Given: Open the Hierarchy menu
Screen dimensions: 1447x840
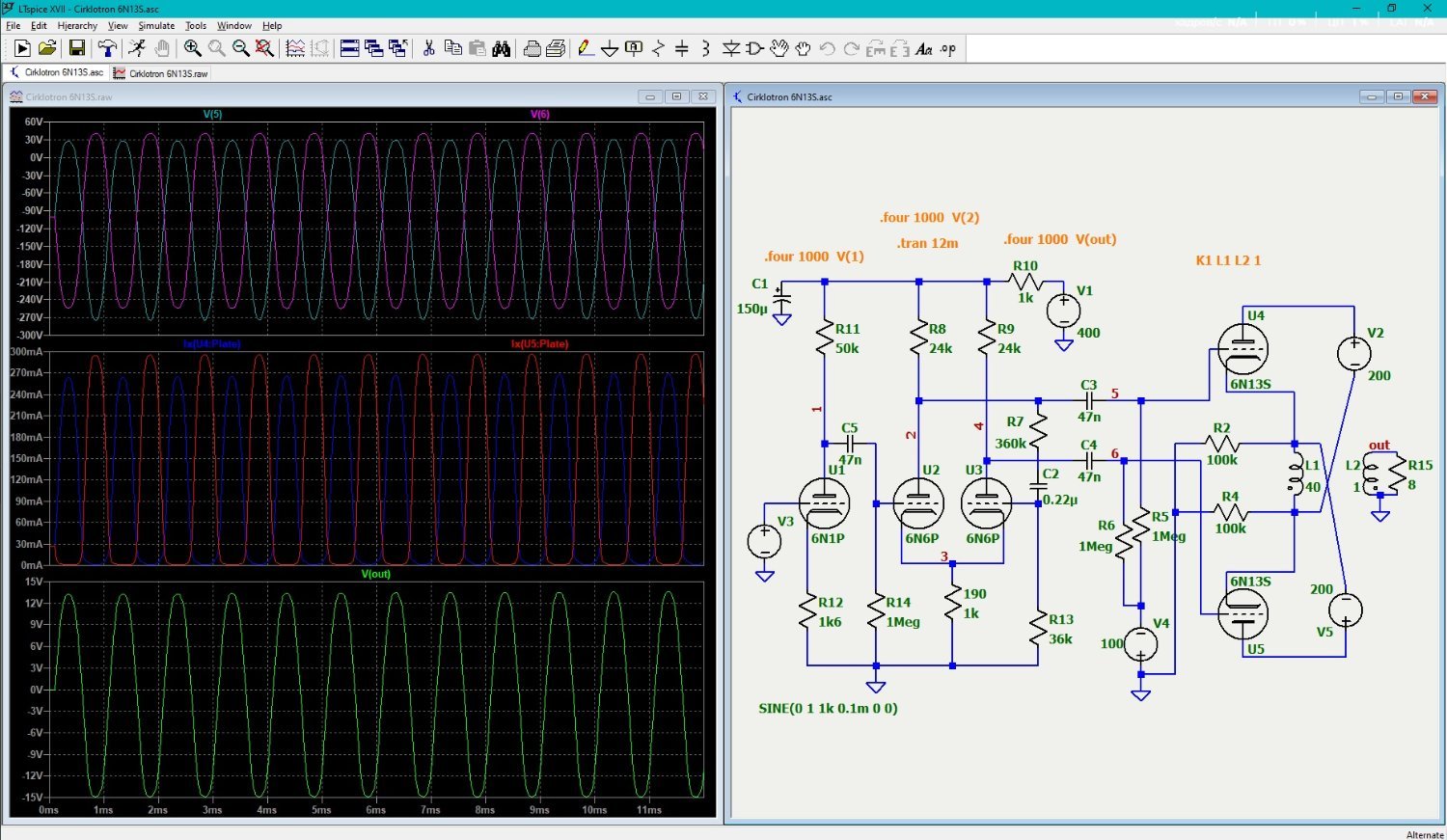Looking at the screenshot, I should point(77,26).
